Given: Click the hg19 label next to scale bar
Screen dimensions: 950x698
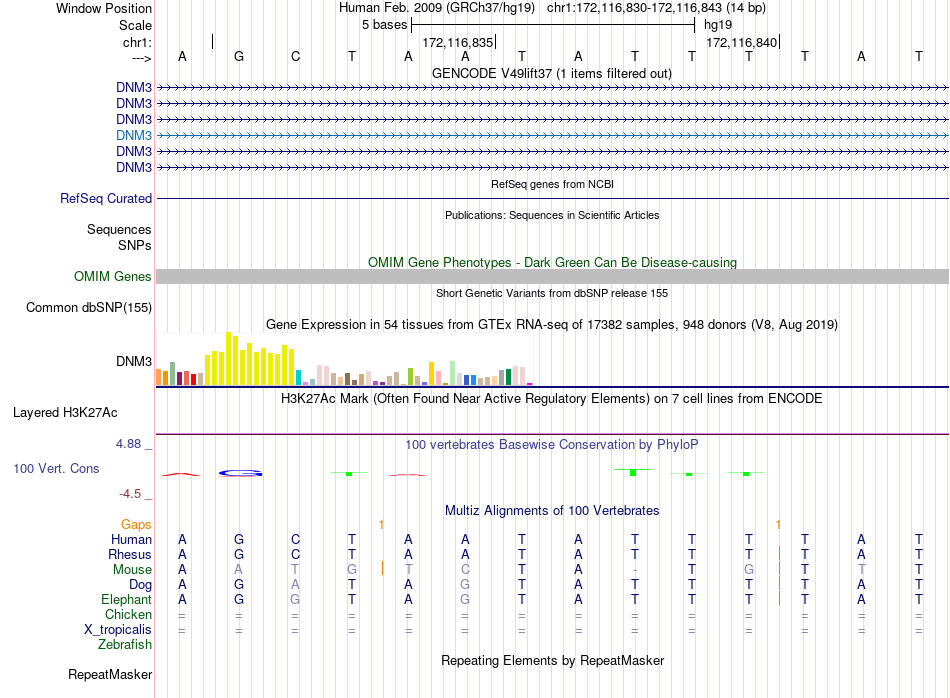Looking at the screenshot, I should pos(718,25).
